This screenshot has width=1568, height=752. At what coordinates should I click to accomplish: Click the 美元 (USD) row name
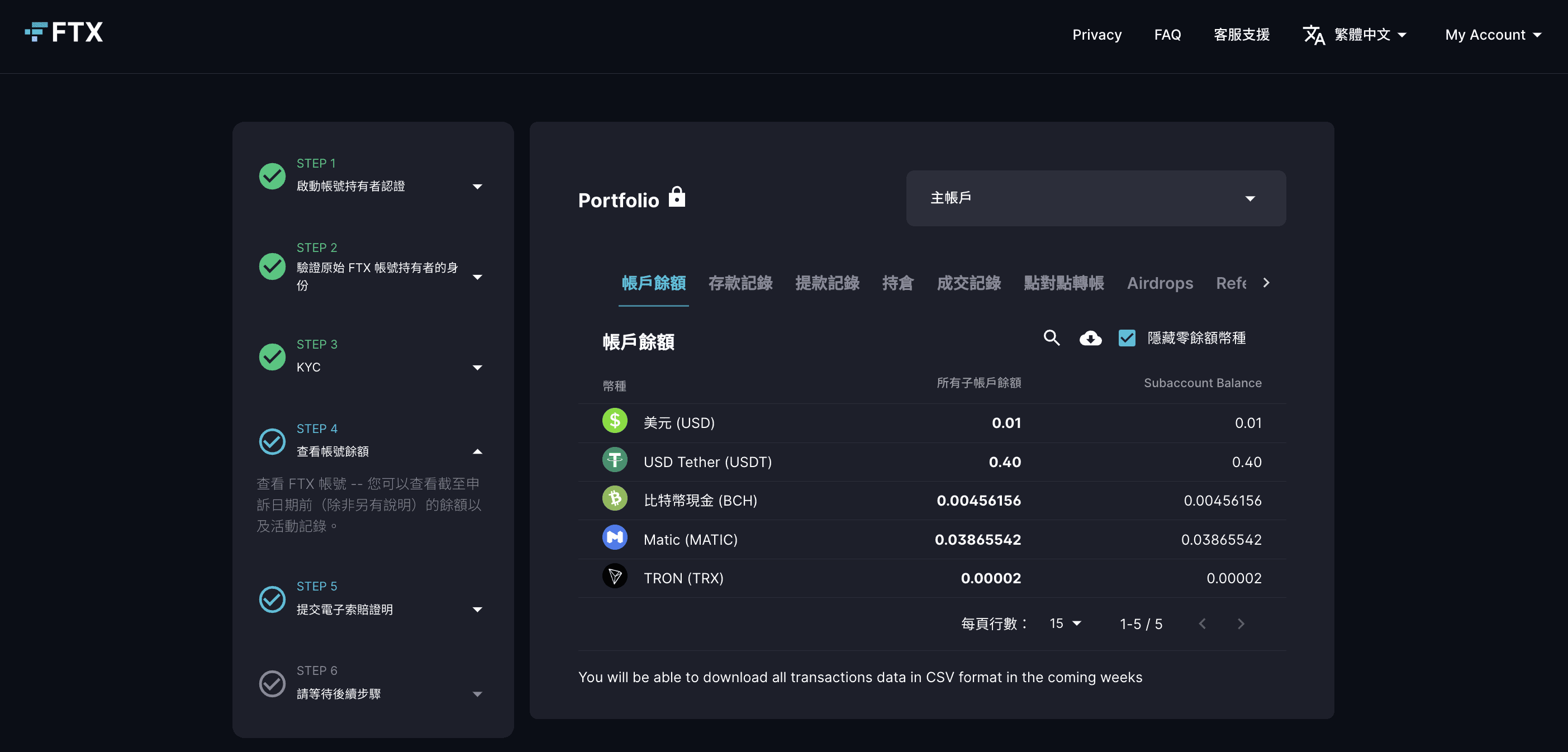[x=679, y=423]
